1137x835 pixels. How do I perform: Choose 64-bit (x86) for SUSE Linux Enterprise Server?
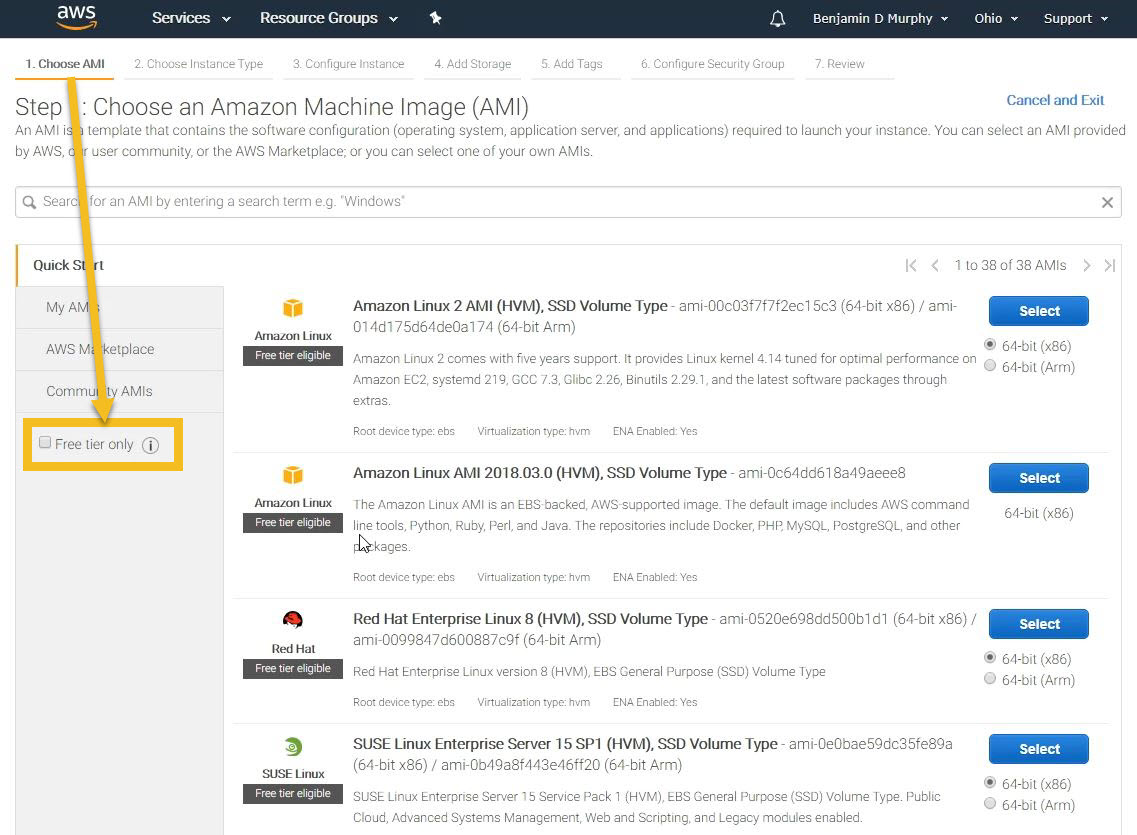tap(990, 782)
